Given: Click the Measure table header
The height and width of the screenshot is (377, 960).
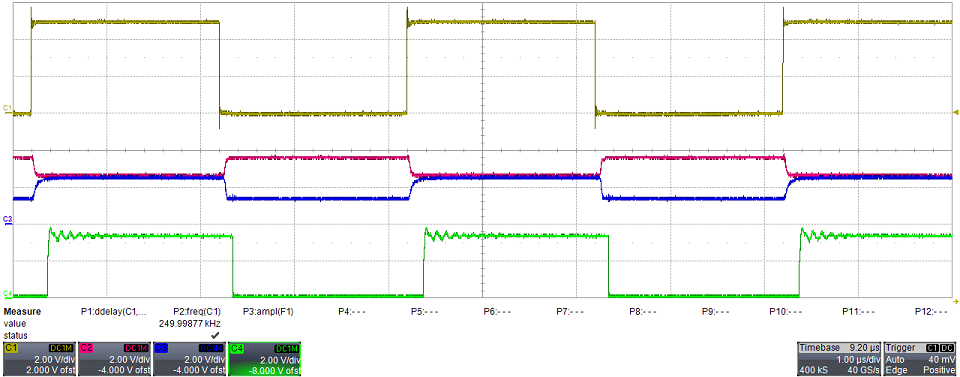Looking at the screenshot, I should 23,312.
